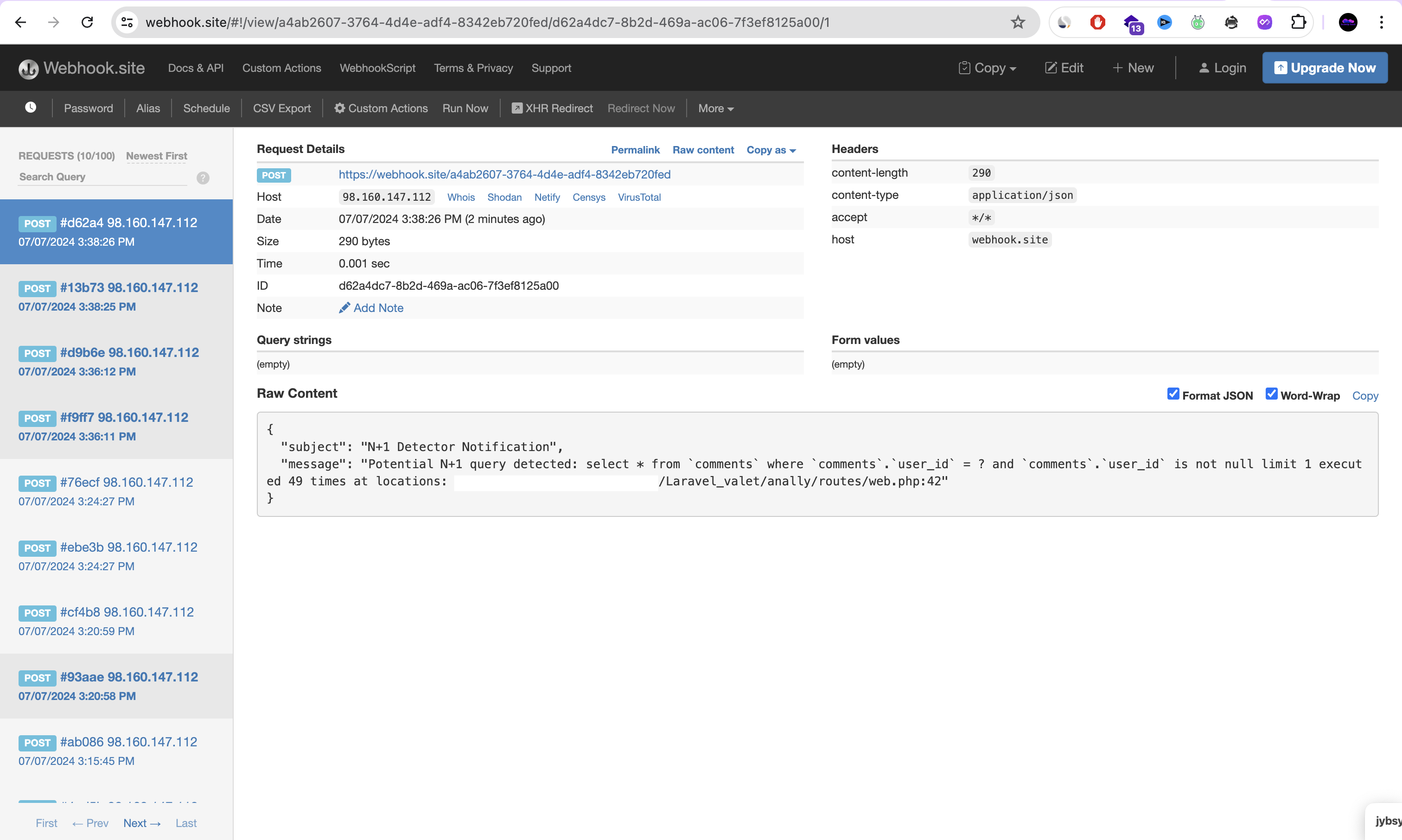Open the Copy dropdown in the header
The height and width of the screenshot is (840, 1402).
click(x=987, y=67)
